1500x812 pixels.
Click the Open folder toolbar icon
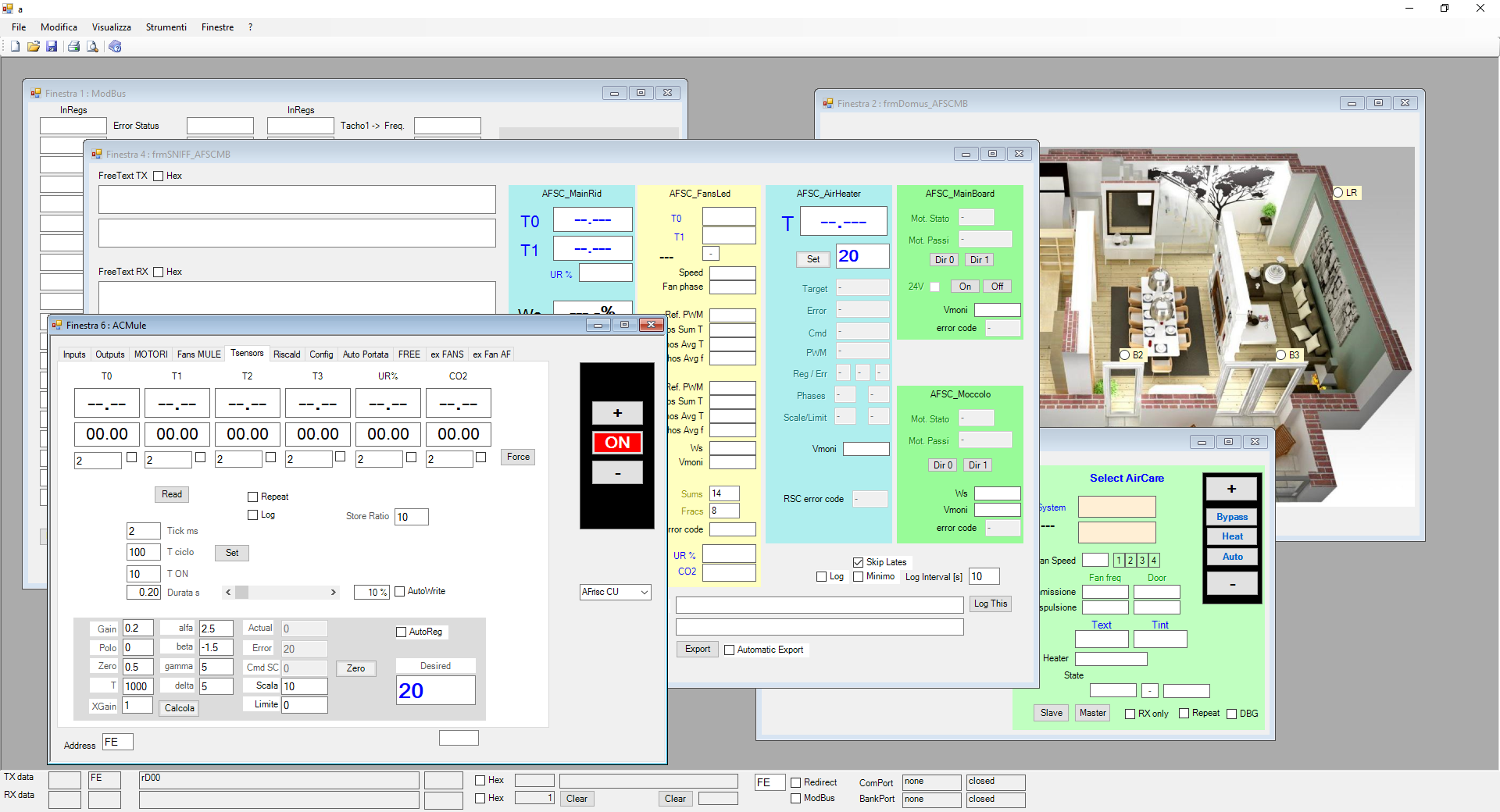click(x=34, y=46)
